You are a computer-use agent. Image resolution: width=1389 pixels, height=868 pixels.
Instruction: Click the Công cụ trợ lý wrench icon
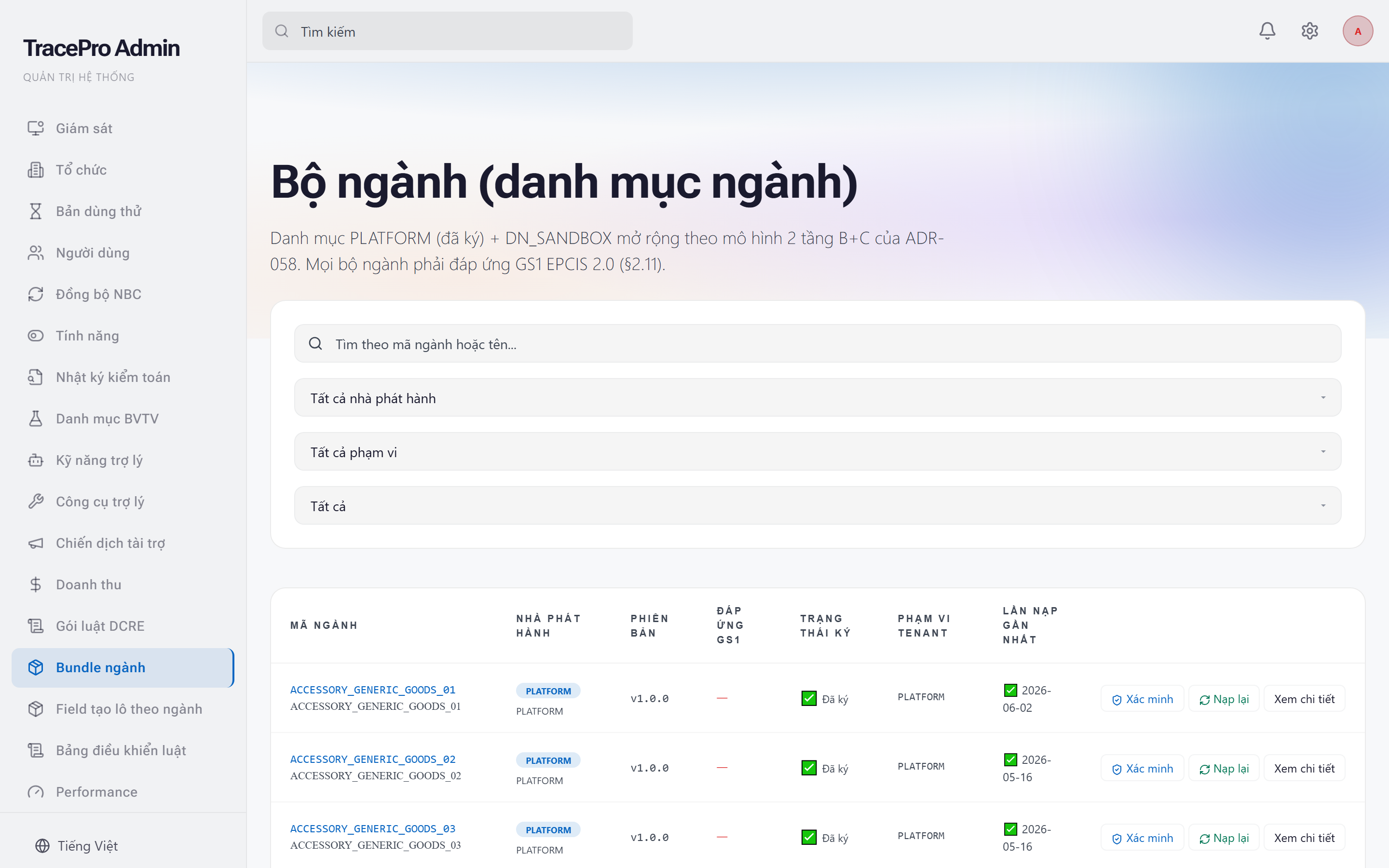36,501
